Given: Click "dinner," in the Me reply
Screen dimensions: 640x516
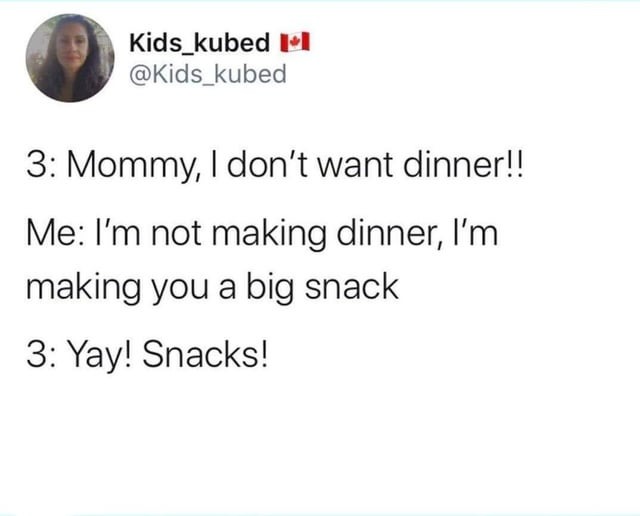Looking at the screenshot, I should click(x=391, y=234).
